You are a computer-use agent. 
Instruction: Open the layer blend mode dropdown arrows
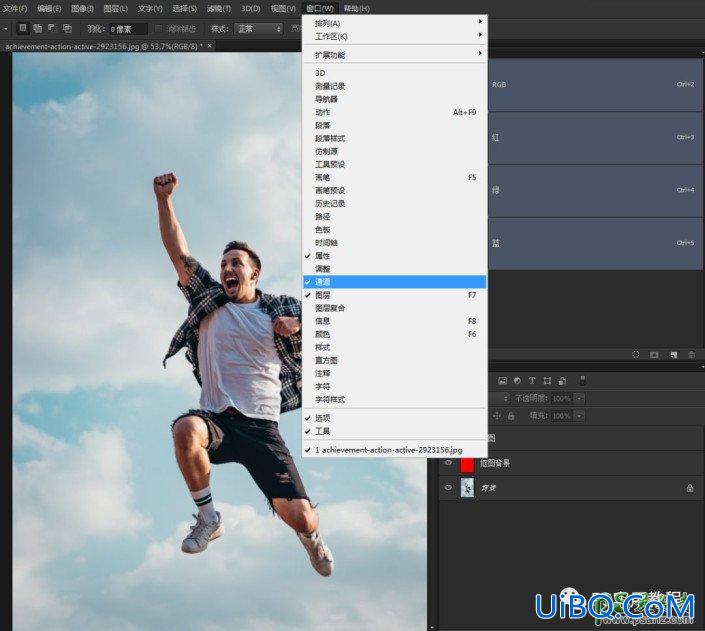click(x=505, y=398)
